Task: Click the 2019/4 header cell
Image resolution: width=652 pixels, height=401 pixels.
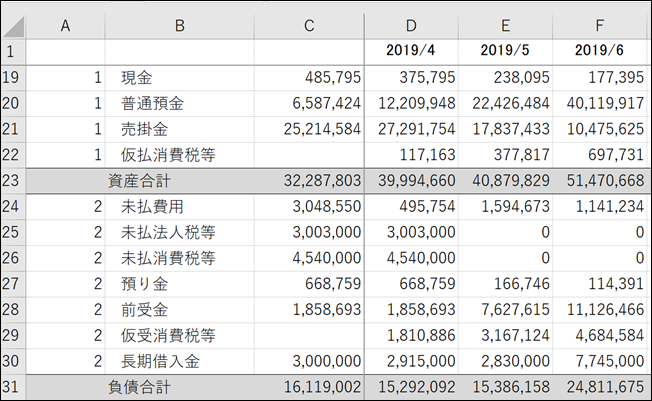Action: (x=411, y=51)
